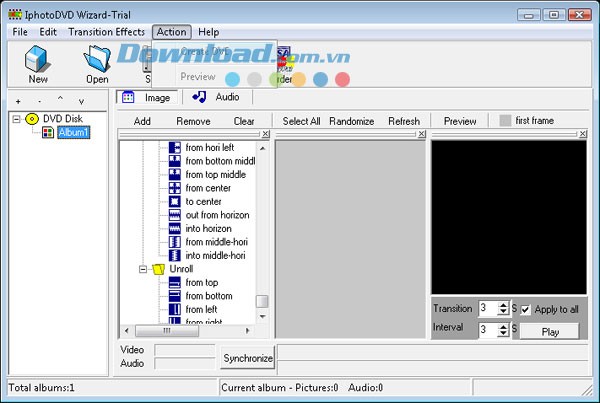Open the Help menu
The image size is (600, 403).
(209, 32)
